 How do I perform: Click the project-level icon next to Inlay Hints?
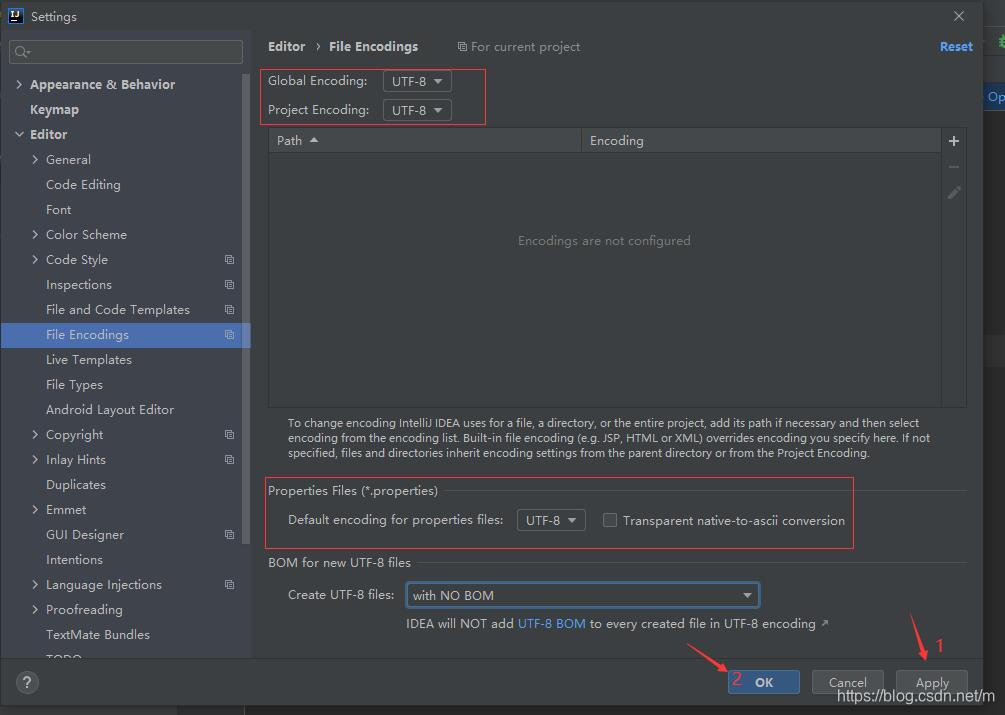pos(229,459)
